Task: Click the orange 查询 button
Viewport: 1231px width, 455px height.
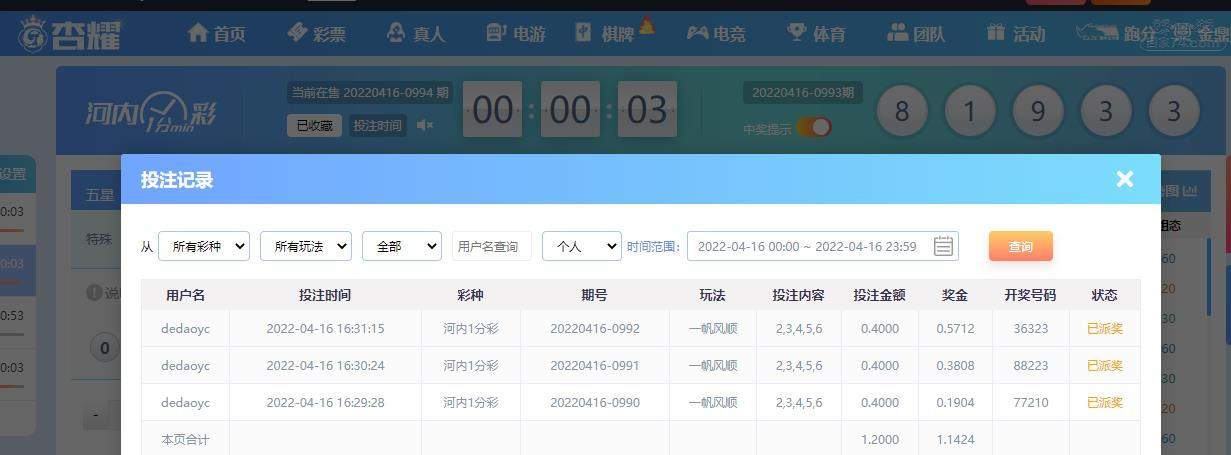Action: pyautogui.click(x=1021, y=246)
